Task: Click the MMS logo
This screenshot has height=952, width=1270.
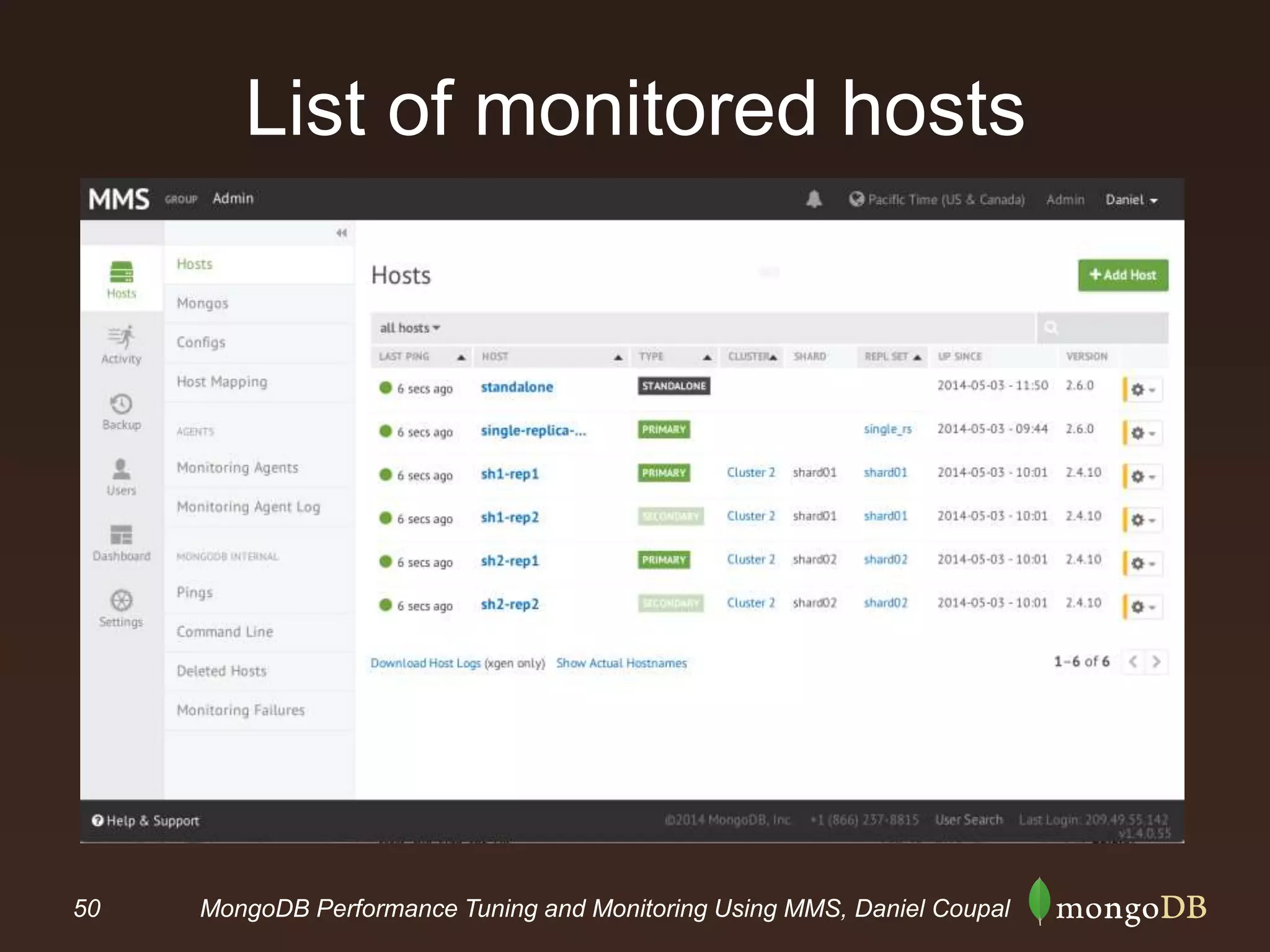Action: click(119, 200)
